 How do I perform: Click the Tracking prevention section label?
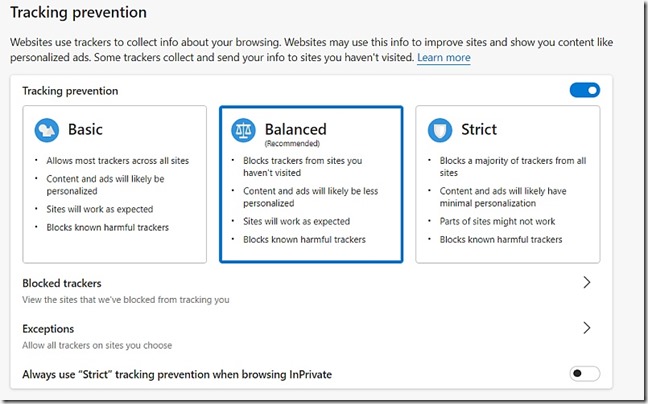(x=70, y=91)
